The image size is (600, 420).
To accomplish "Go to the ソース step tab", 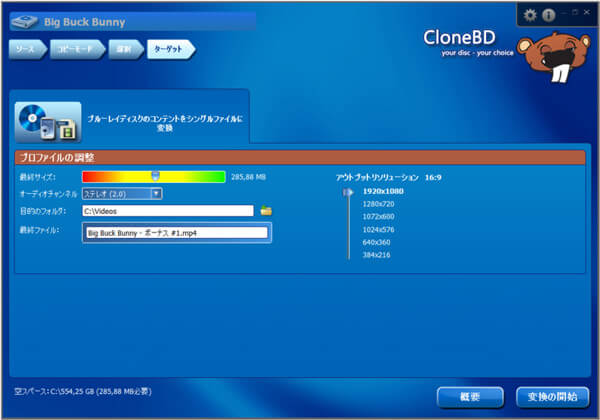I will click(x=27, y=49).
